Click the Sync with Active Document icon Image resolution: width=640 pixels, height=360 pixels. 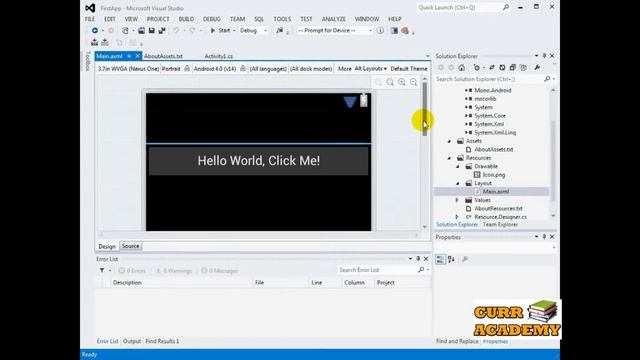[x=492, y=68]
